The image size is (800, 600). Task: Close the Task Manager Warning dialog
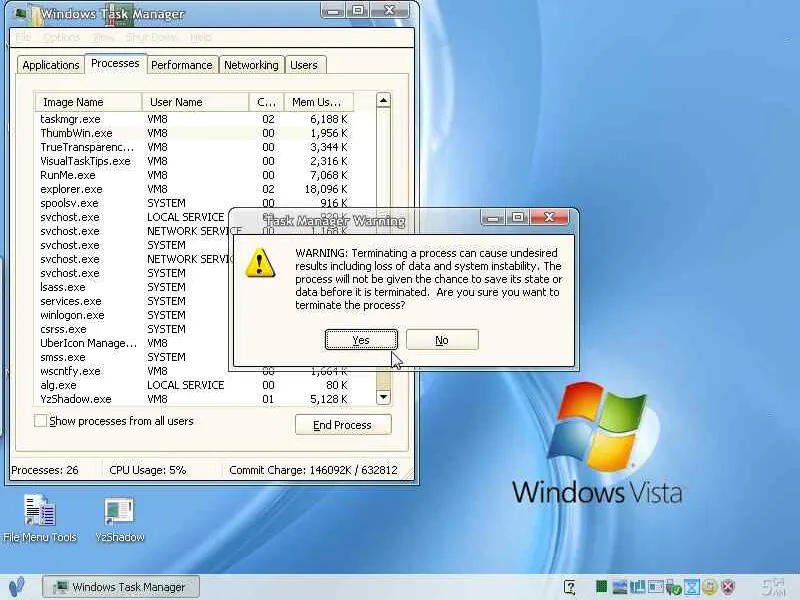[549, 217]
